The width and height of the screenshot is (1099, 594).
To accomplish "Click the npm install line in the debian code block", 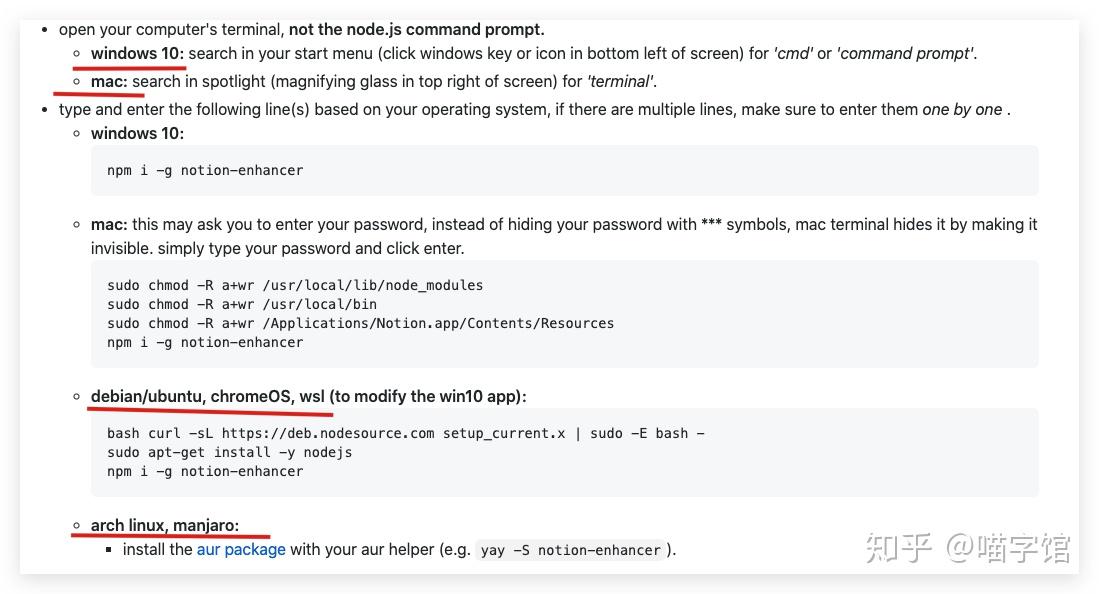I will tap(205, 471).
